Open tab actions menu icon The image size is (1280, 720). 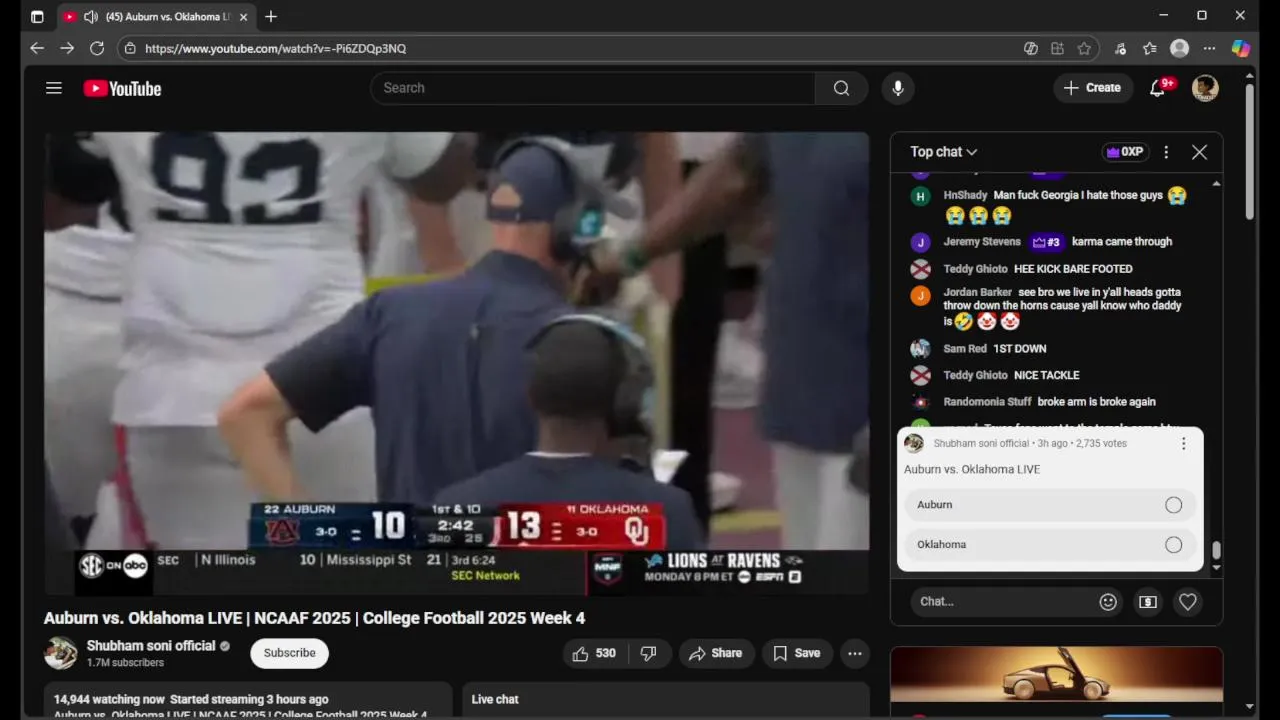37,17
